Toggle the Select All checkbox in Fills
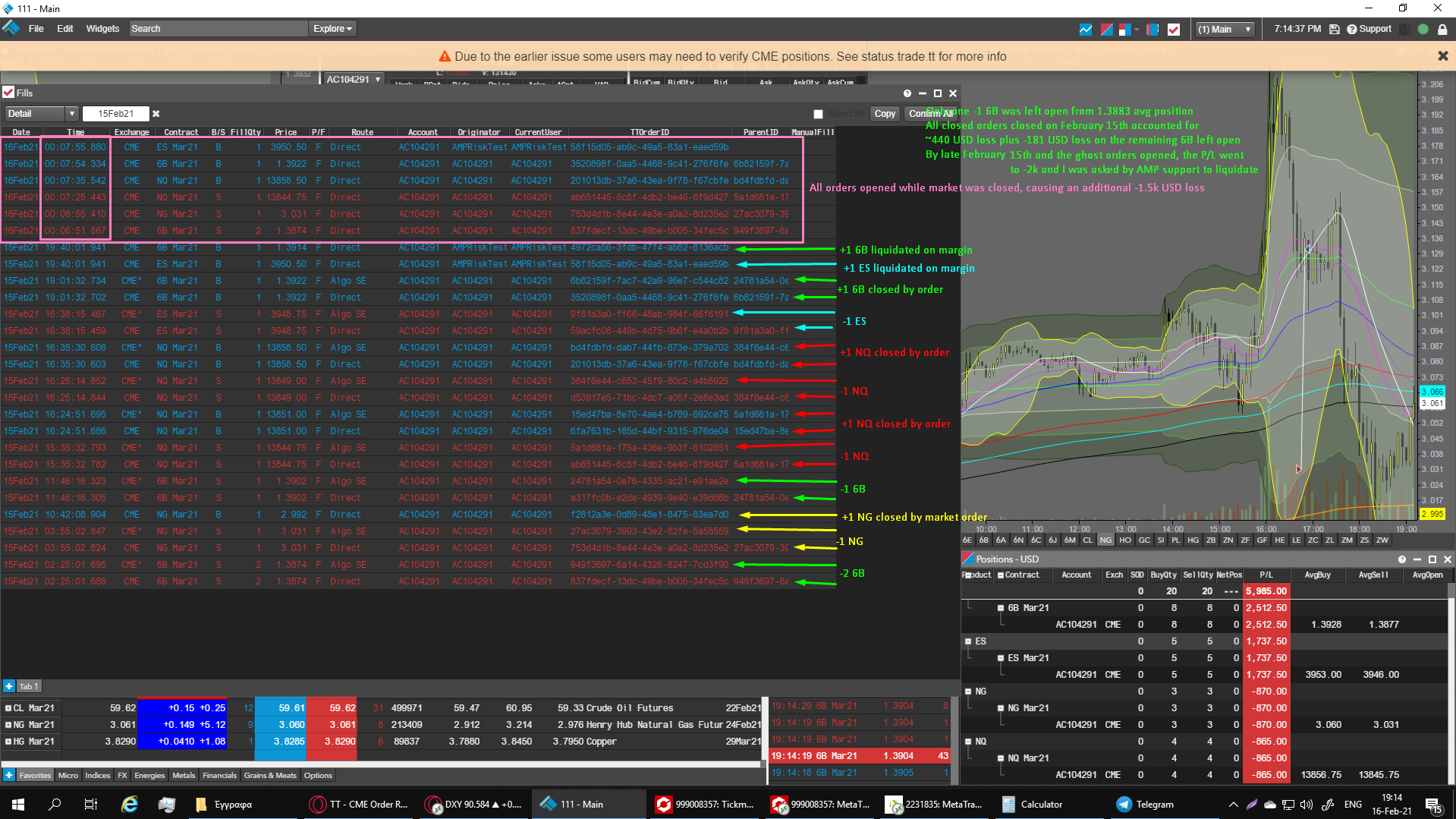The width and height of the screenshot is (1456, 819). pyautogui.click(x=818, y=114)
